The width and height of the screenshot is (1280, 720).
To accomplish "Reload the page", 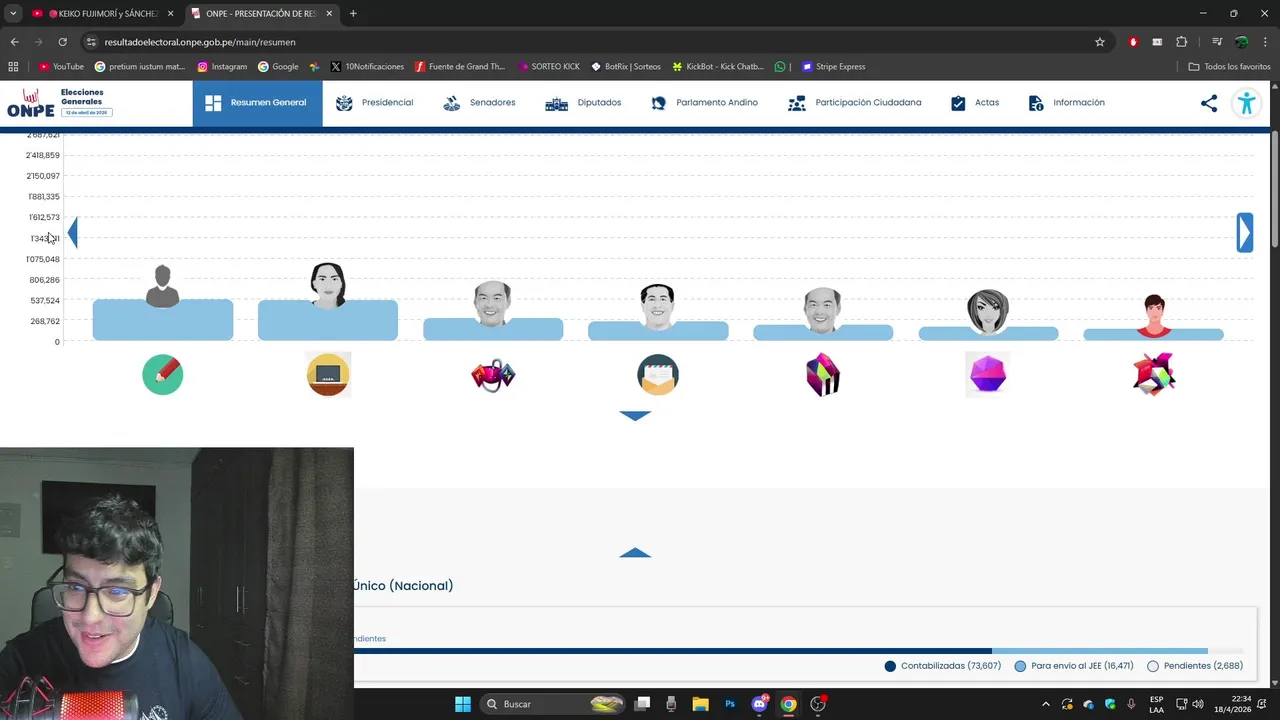I will (62, 42).
